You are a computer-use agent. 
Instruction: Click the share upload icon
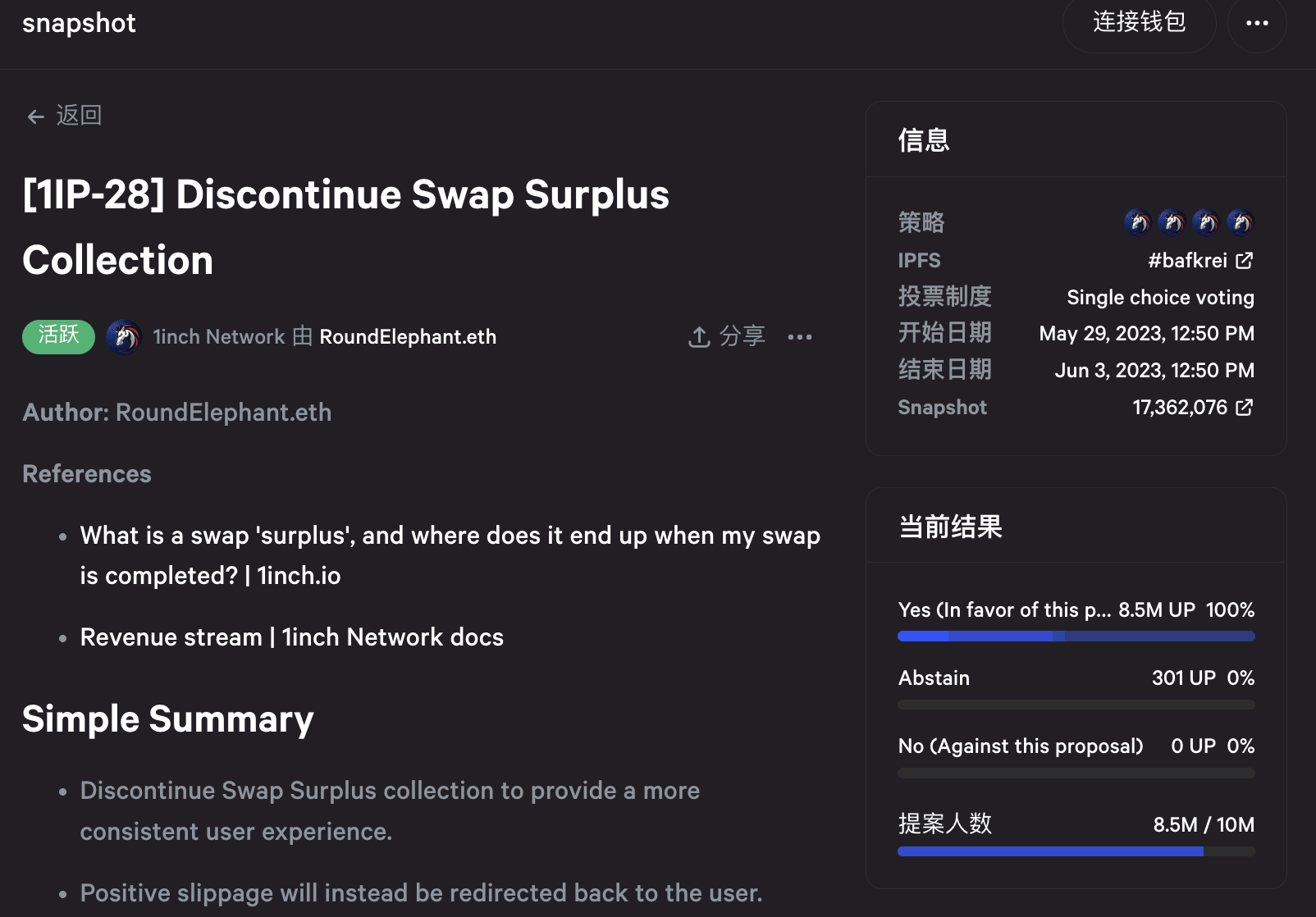coord(699,337)
